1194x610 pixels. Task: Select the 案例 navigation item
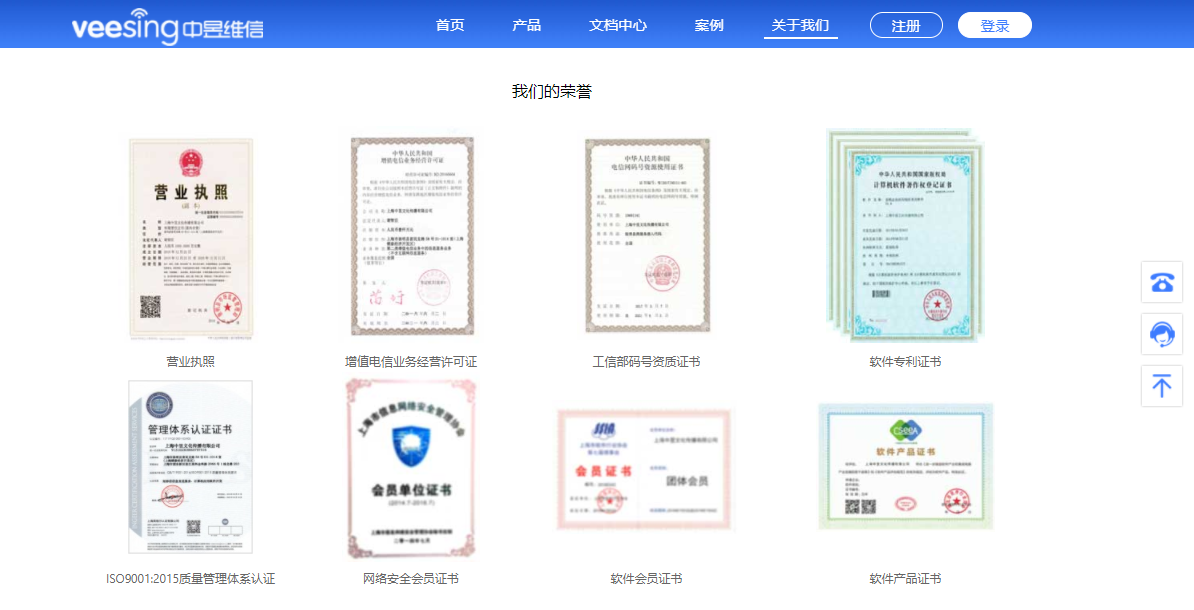[x=709, y=25]
